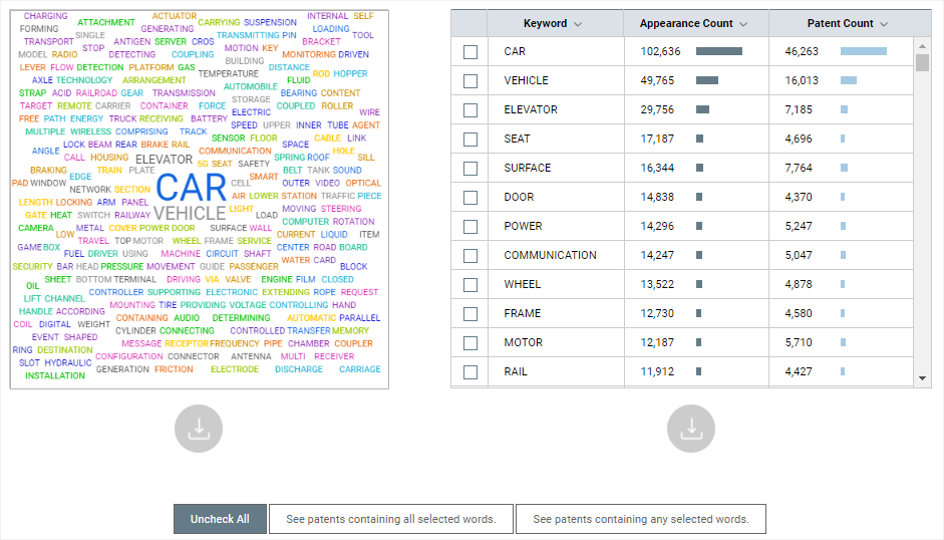Viewport: 944px width, 540px height.
Task: Click the header select-all checkbox column
Action: tap(470, 24)
